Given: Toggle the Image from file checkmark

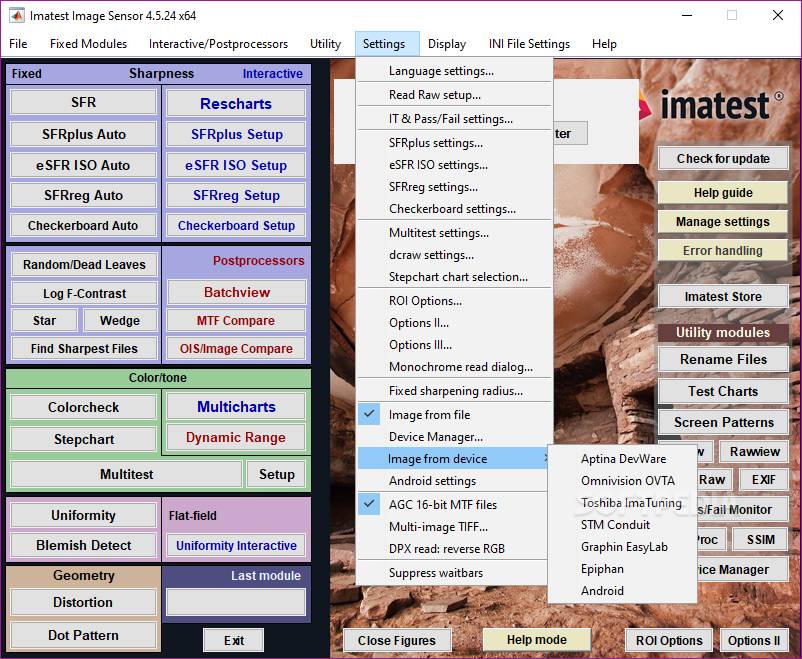Looking at the screenshot, I should (454, 414).
